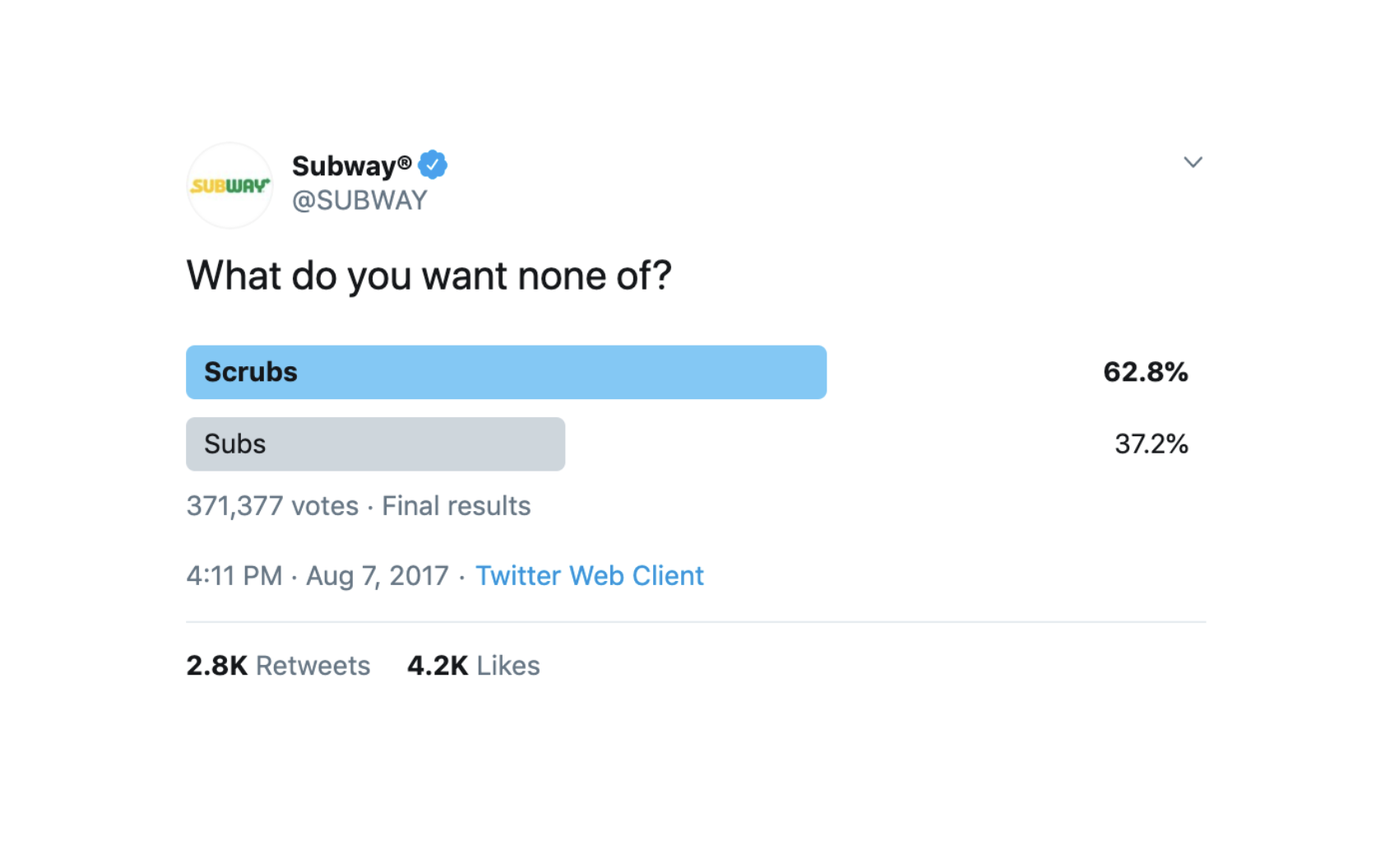
Task: View the 2.8K Retweets list
Action: (x=278, y=665)
